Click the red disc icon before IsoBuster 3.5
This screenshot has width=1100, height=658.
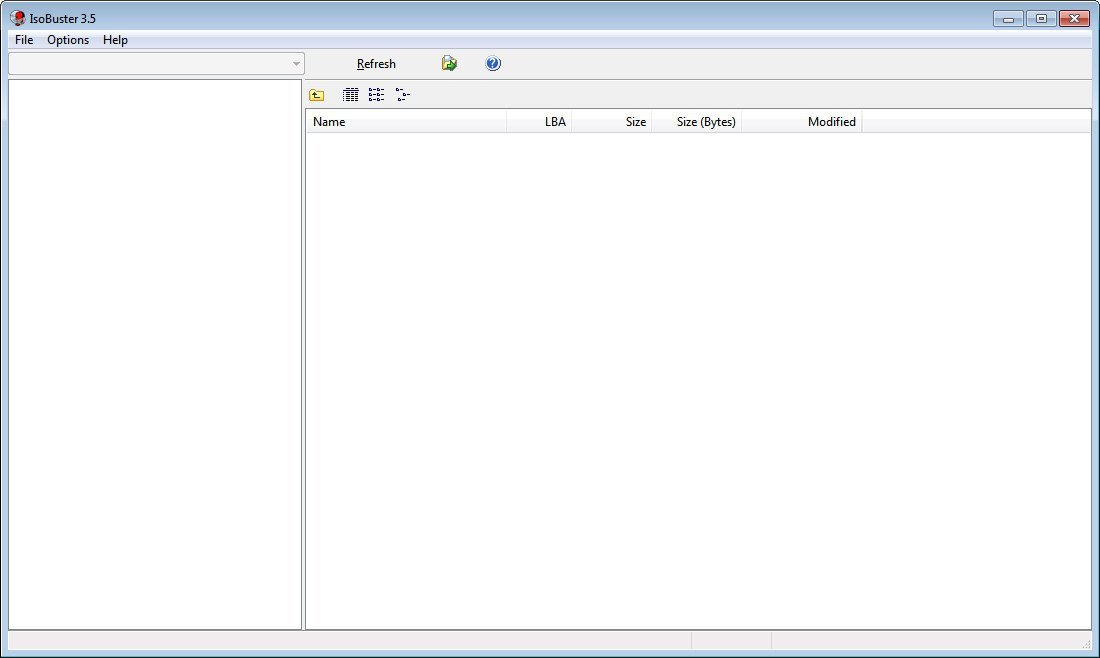[15, 17]
